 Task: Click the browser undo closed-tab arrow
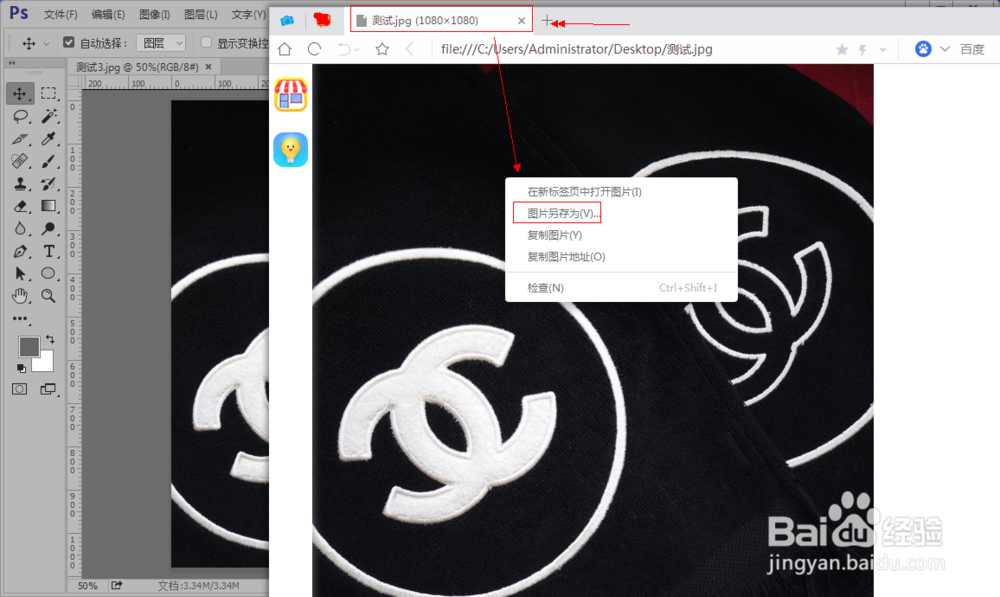344,49
